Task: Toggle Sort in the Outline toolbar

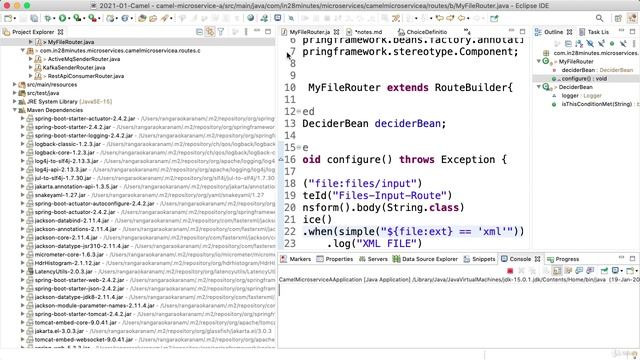Action: 579,43
